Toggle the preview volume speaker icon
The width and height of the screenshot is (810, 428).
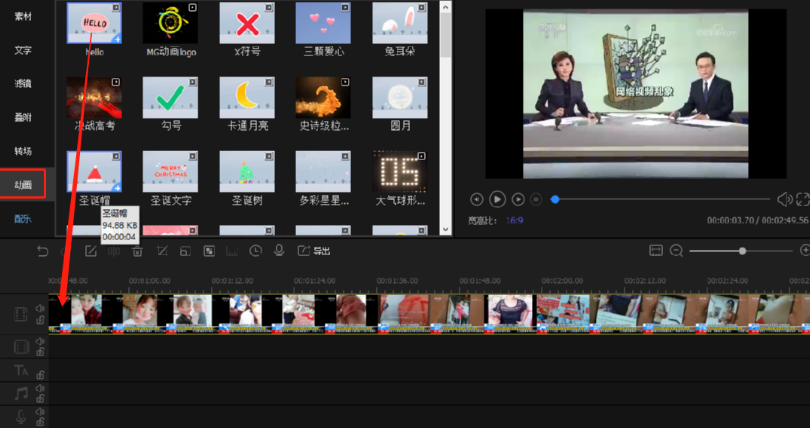click(783, 200)
